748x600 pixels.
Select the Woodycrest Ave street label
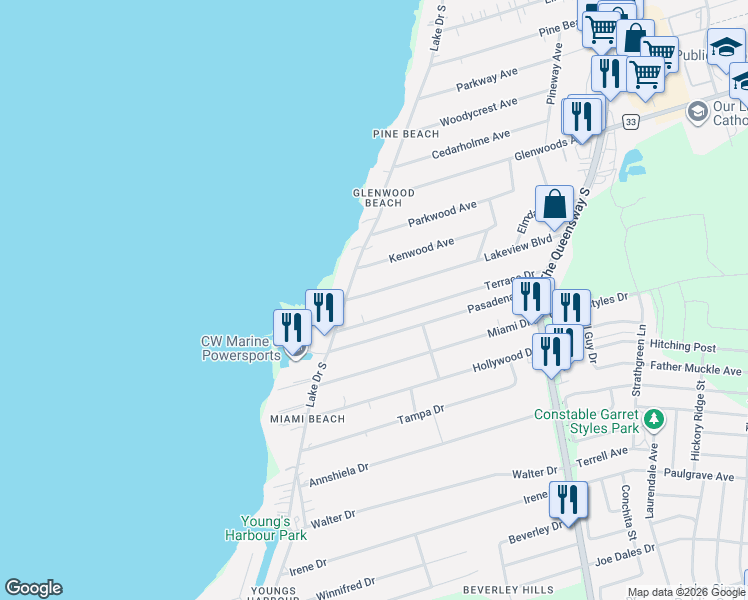(478, 112)
